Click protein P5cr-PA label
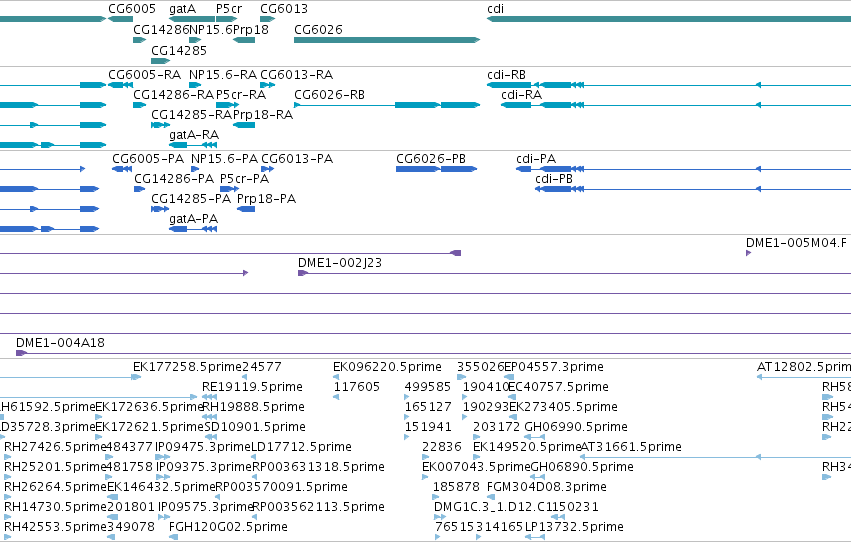Screen dimensions: 851x542 coord(244,179)
